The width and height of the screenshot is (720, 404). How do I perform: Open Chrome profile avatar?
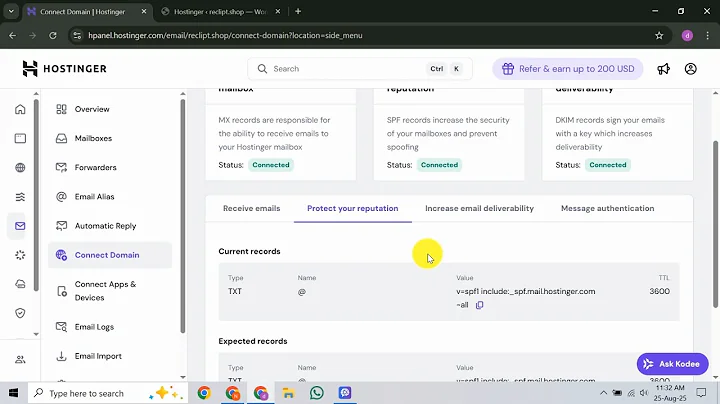(x=687, y=35)
